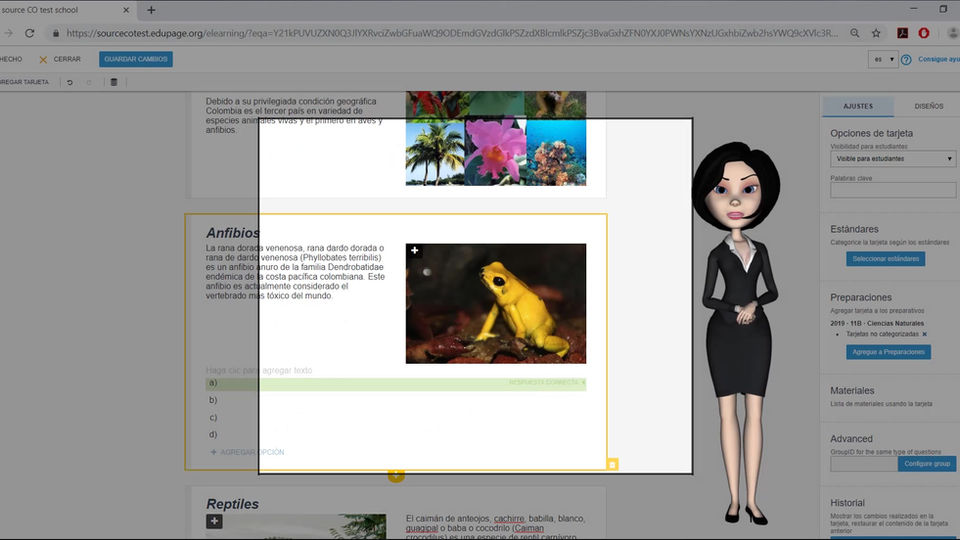The width and height of the screenshot is (960, 540).
Task: Click the forward navigation arrow
Action: point(9,33)
